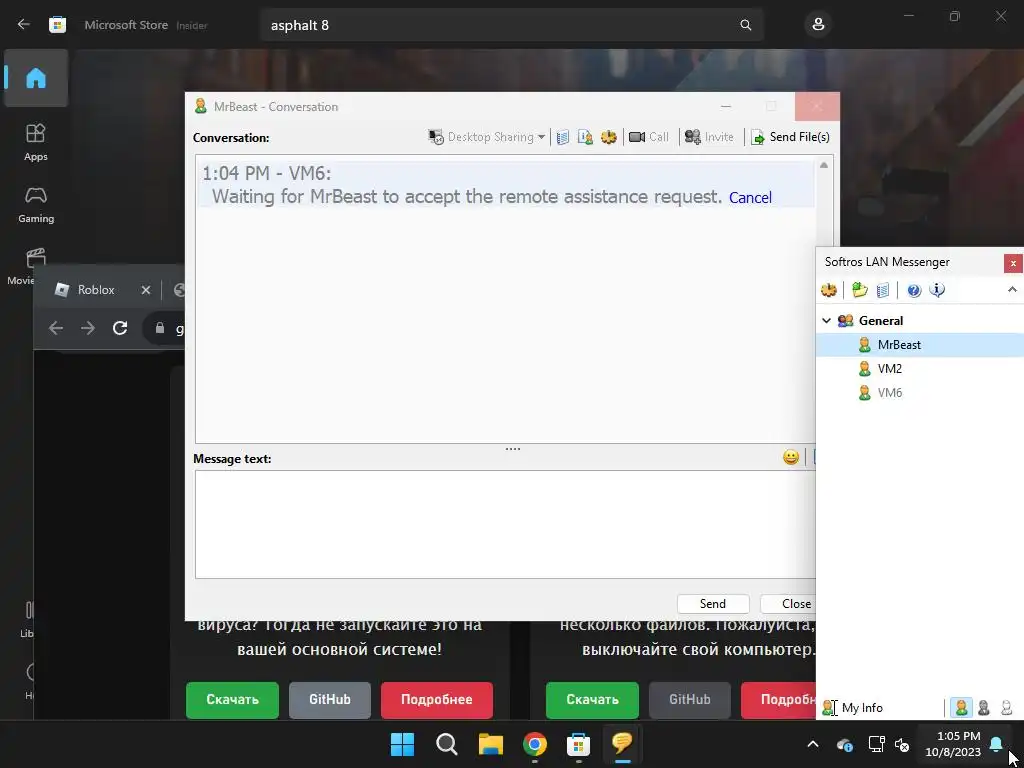The width and height of the screenshot is (1024, 768).
Task: Open notifications bell in taskbar
Action: [996, 744]
